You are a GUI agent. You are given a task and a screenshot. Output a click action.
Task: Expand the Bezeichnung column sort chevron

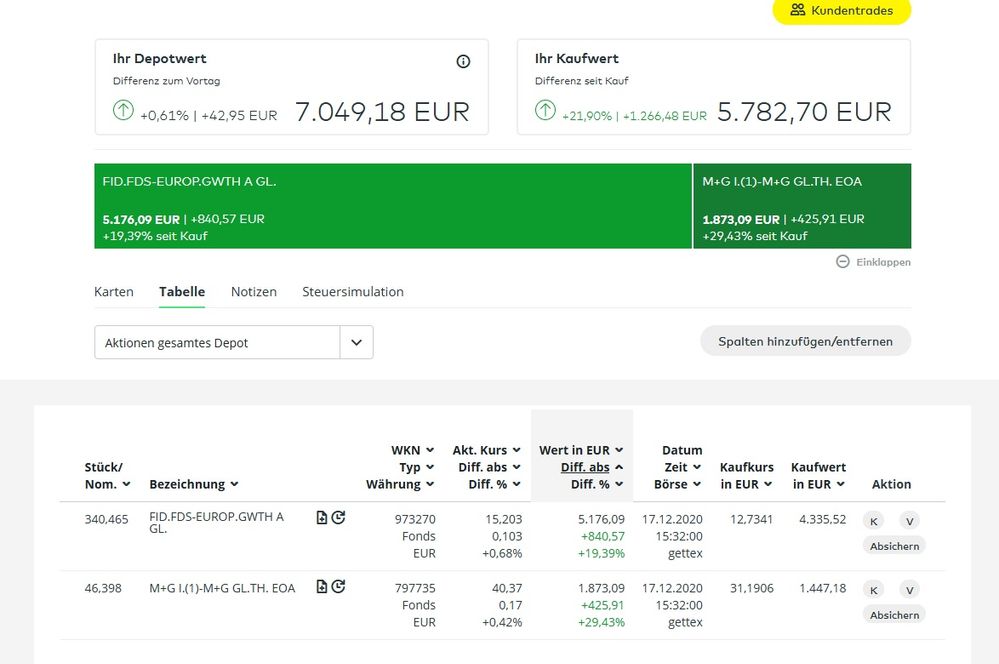[234, 484]
